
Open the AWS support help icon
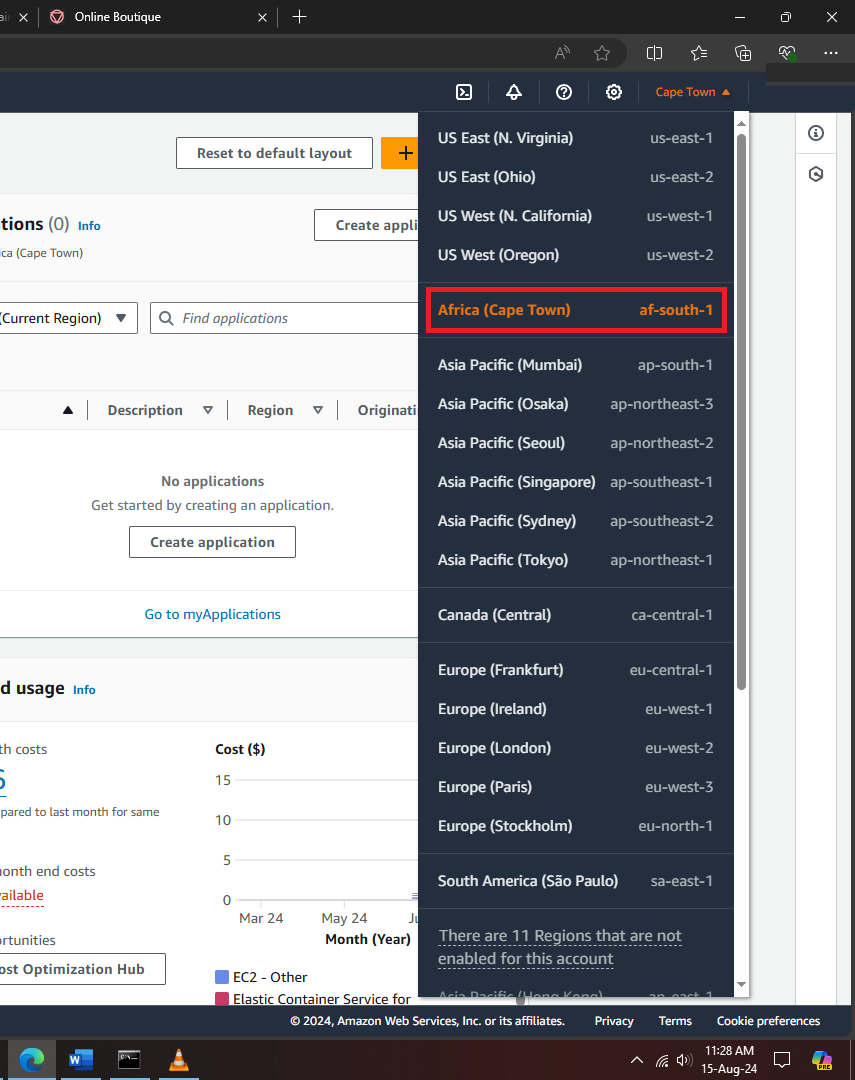pyautogui.click(x=564, y=92)
